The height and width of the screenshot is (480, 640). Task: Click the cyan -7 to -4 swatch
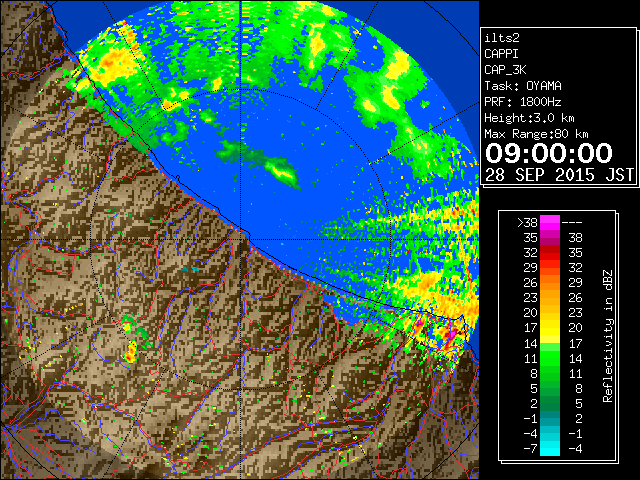coord(550,448)
